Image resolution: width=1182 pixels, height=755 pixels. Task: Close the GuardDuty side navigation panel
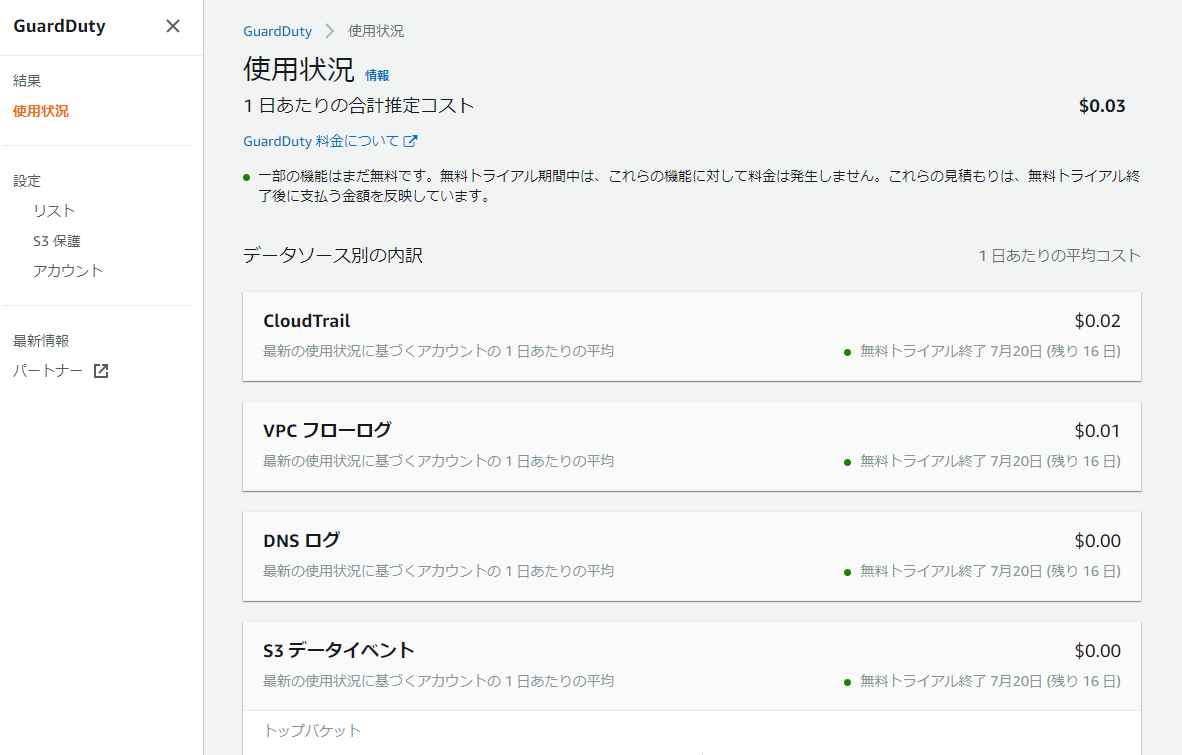coord(173,26)
